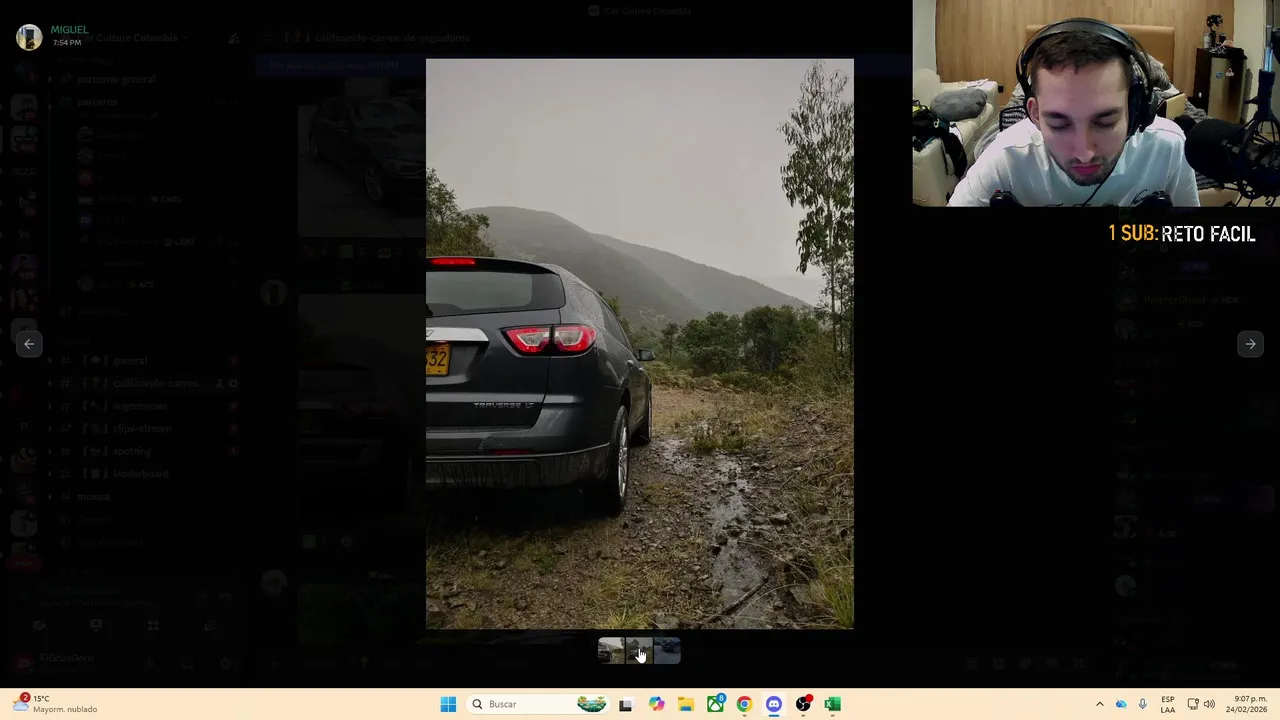Click the MIGUEL username above the timestamp
Screen dimensions: 1280x720
(x=69, y=30)
